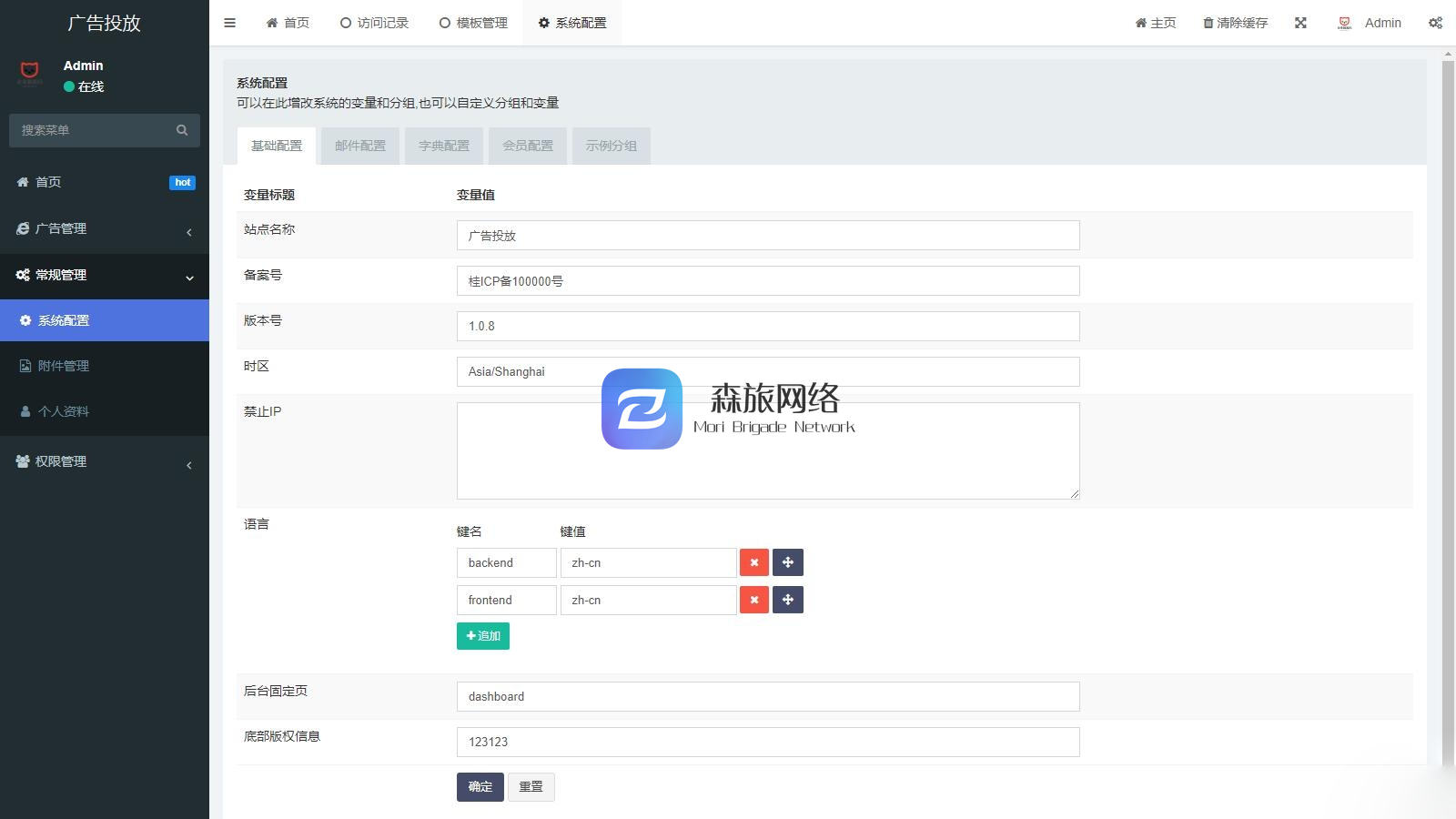The height and width of the screenshot is (819, 1456).
Task: Click the 后台固定页 input field
Action: pyautogui.click(x=768, y=696)
